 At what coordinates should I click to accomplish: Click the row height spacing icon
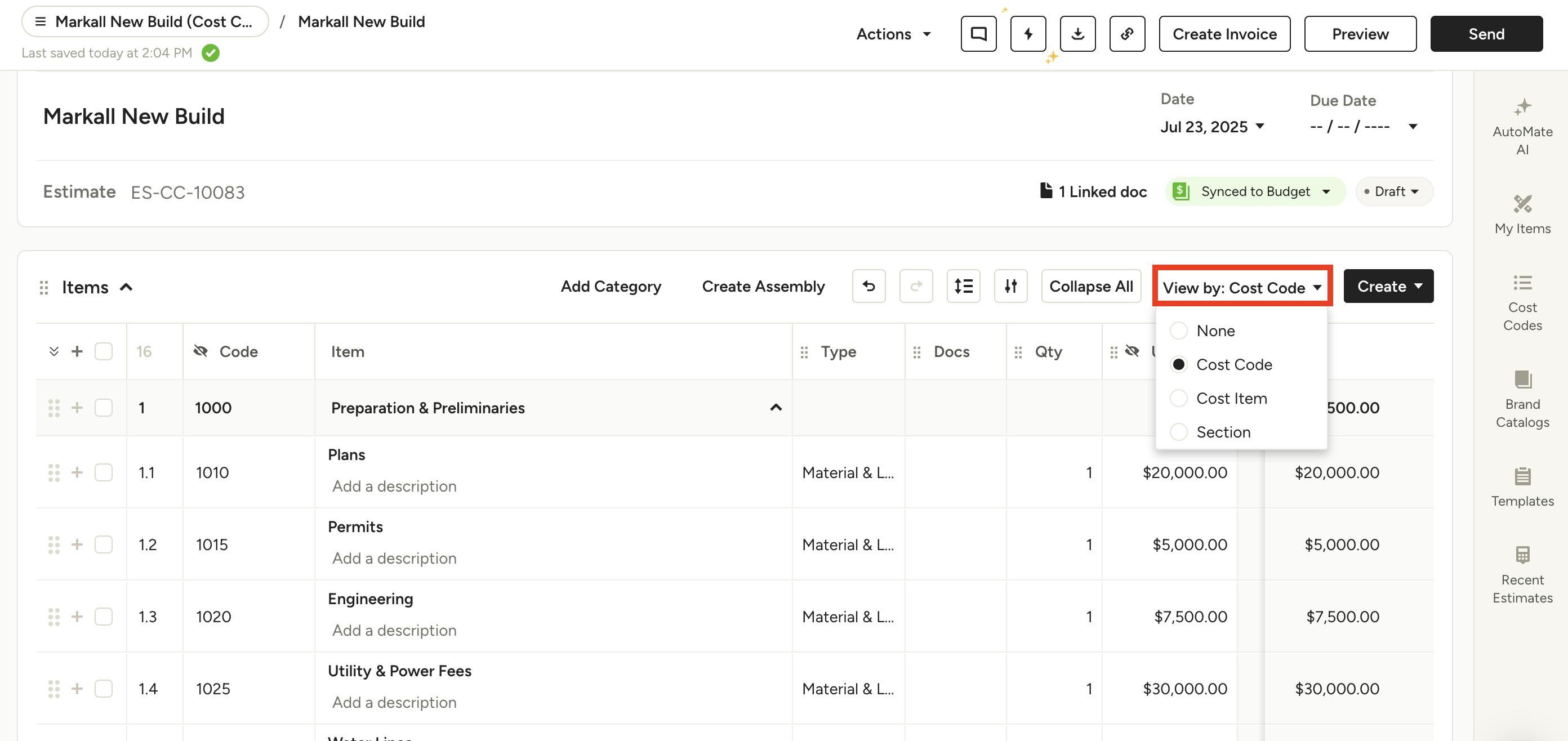[x=963, y=286]
